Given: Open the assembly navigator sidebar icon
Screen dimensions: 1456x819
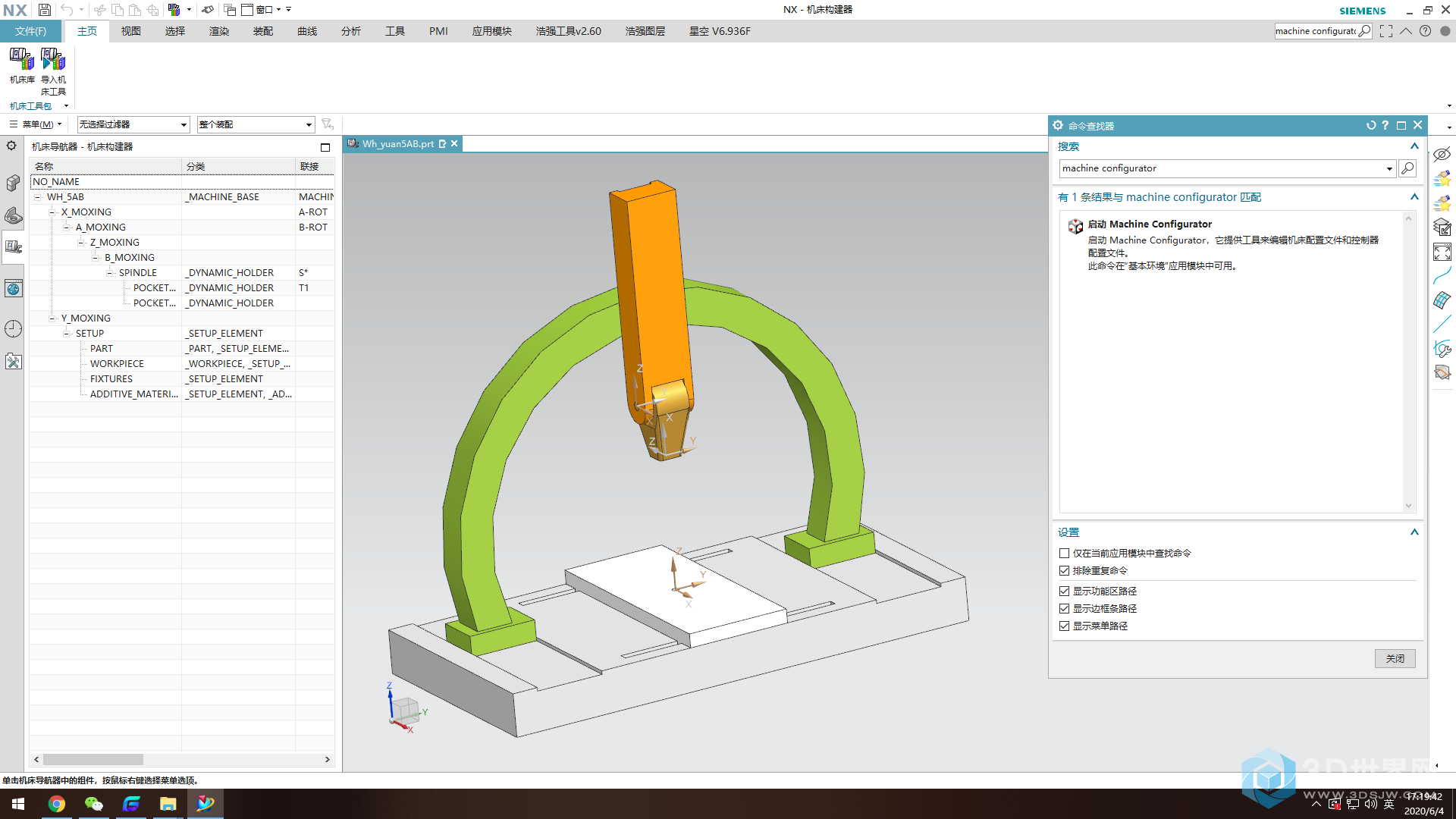Looking at the screenshot, I should coord(13,183).
